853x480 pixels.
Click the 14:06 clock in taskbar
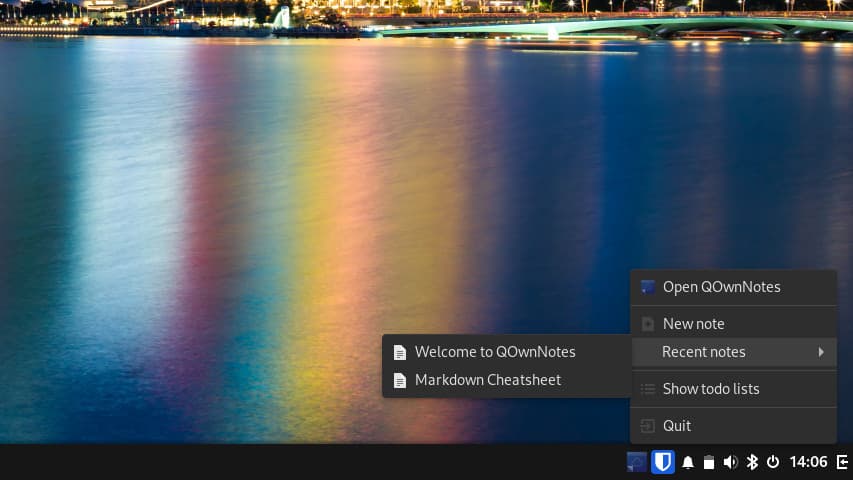point(808,462)
